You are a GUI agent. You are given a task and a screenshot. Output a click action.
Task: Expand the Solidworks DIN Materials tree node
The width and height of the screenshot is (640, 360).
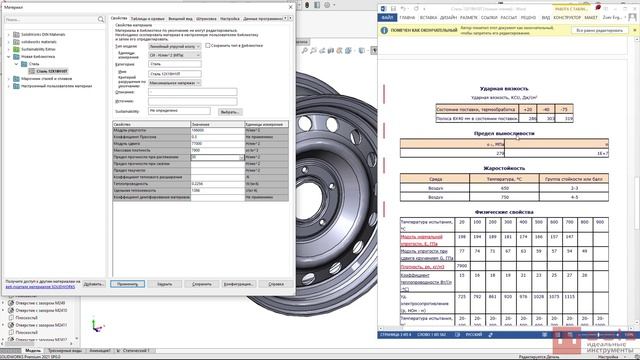click(9, 35)
